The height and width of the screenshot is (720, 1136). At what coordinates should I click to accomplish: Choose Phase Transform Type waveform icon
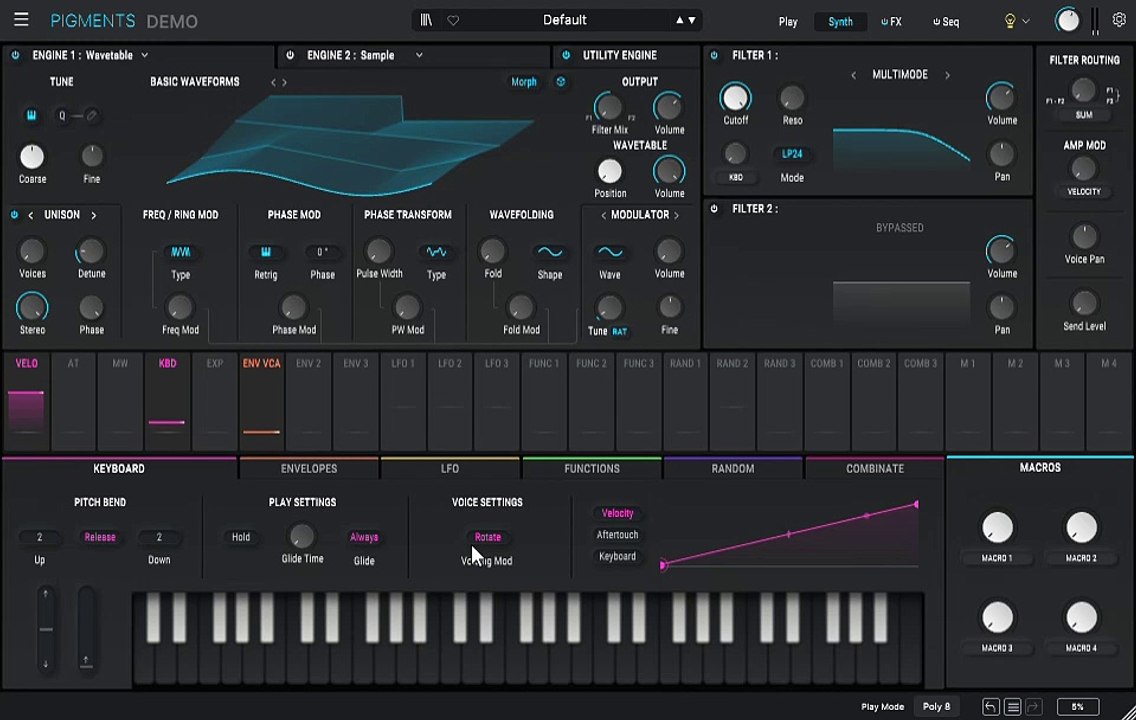tap(436, 252)
